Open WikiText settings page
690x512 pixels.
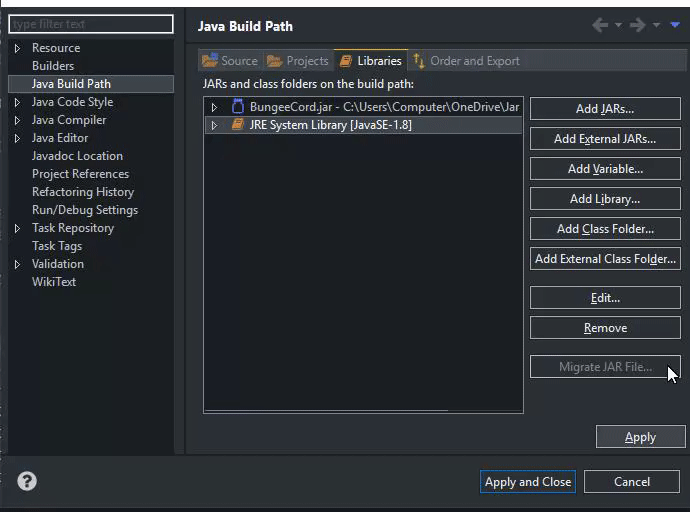coord(54,282)
